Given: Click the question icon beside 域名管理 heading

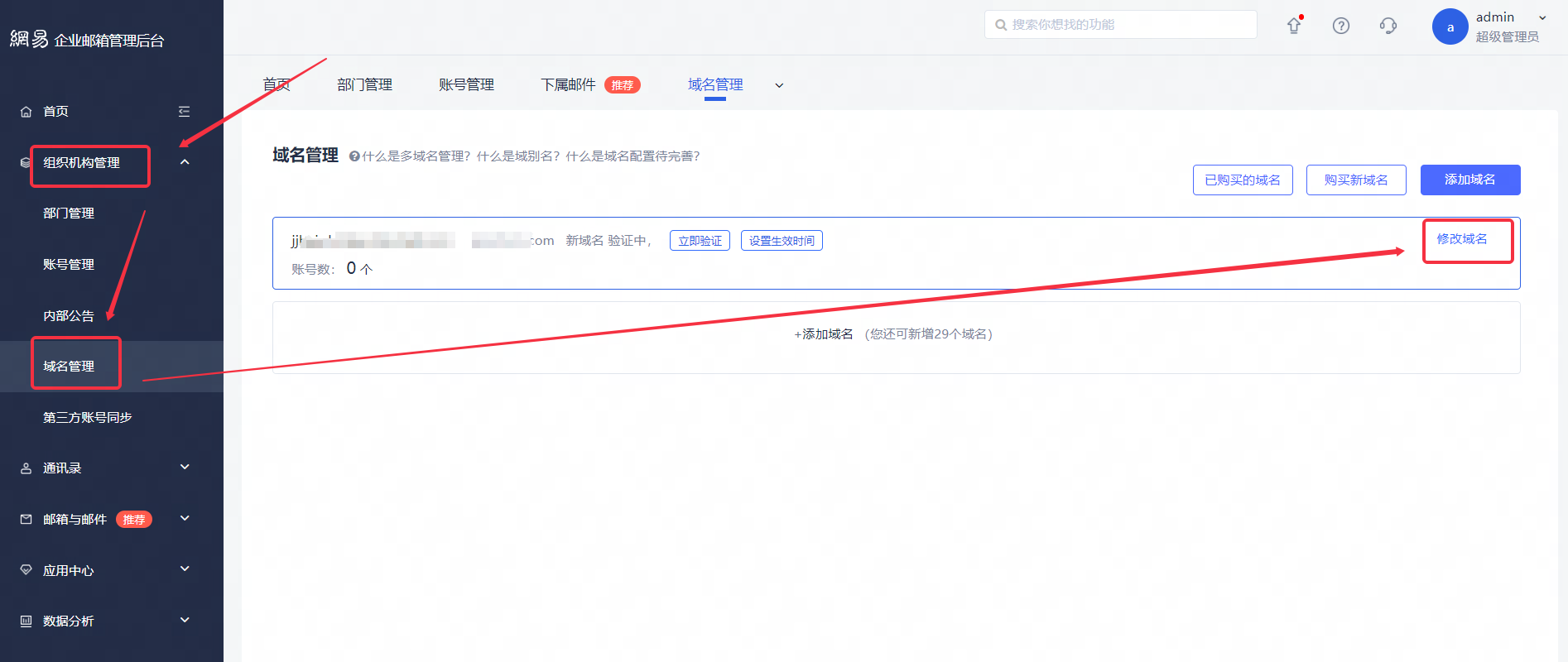Looking at the screenshot, I should click(x=354, y=156).
